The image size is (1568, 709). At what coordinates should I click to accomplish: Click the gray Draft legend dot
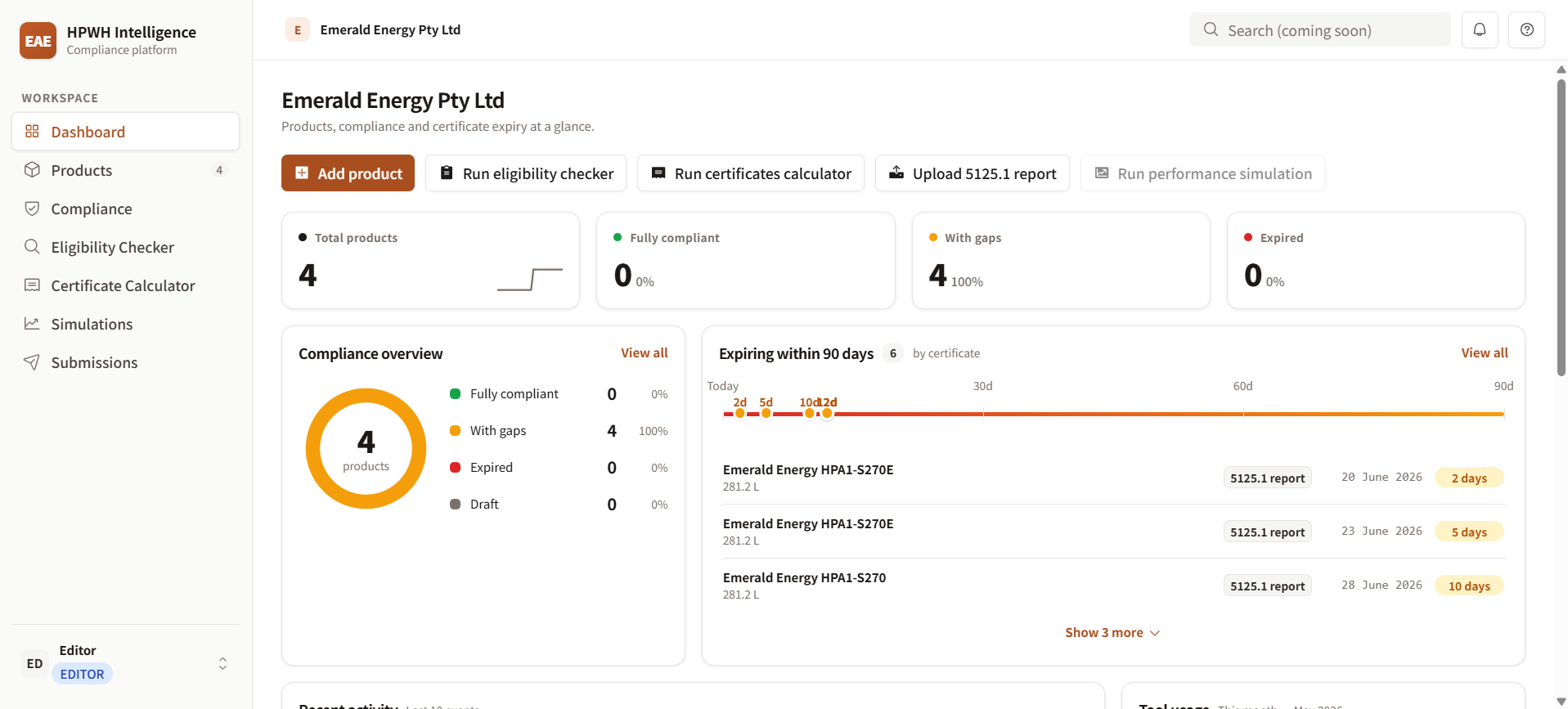[x=455, y=504]
